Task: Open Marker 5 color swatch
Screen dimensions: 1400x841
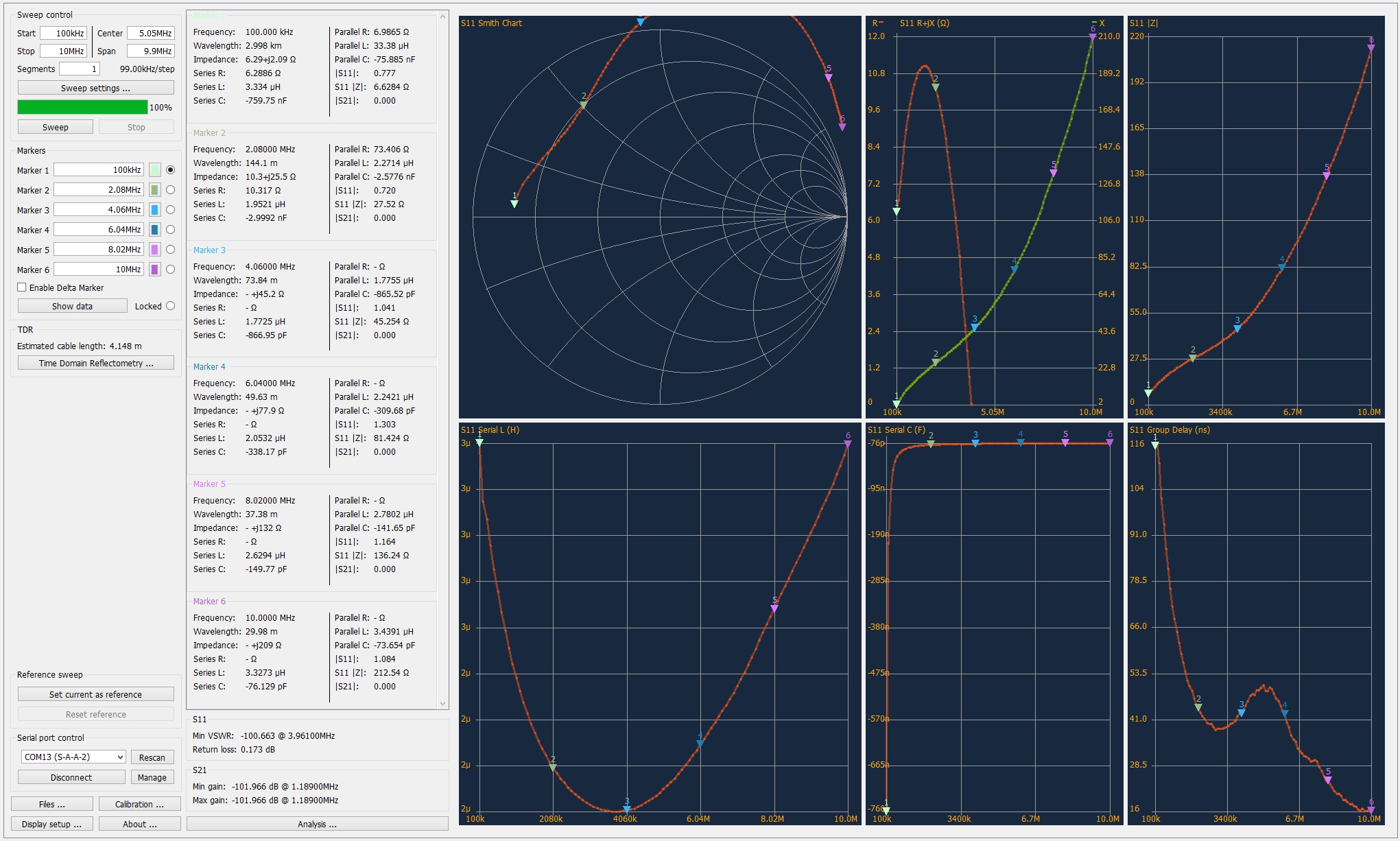Action: click(x=155, y=250)
